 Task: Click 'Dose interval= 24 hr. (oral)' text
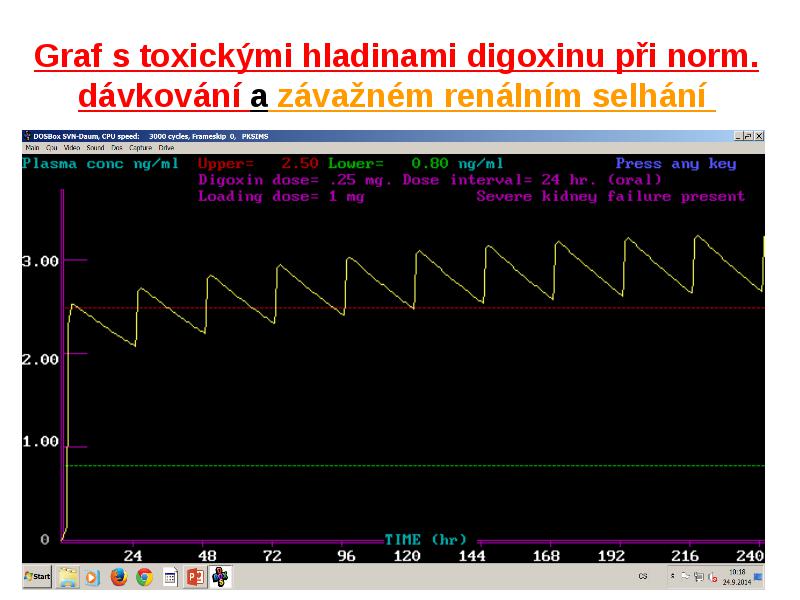click(532, 180)
